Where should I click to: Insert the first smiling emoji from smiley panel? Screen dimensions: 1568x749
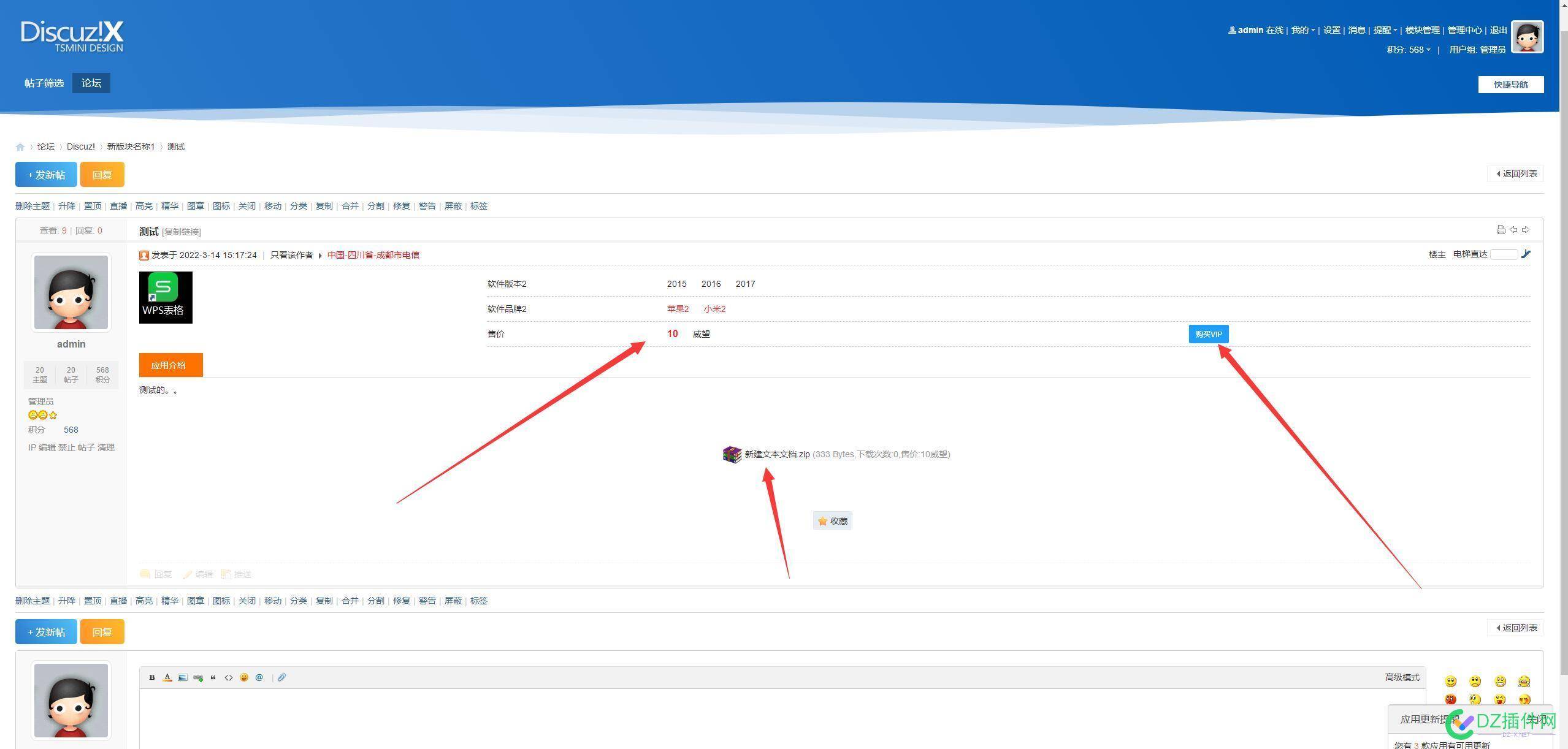pyautogui.click(x=1450, y=682)
